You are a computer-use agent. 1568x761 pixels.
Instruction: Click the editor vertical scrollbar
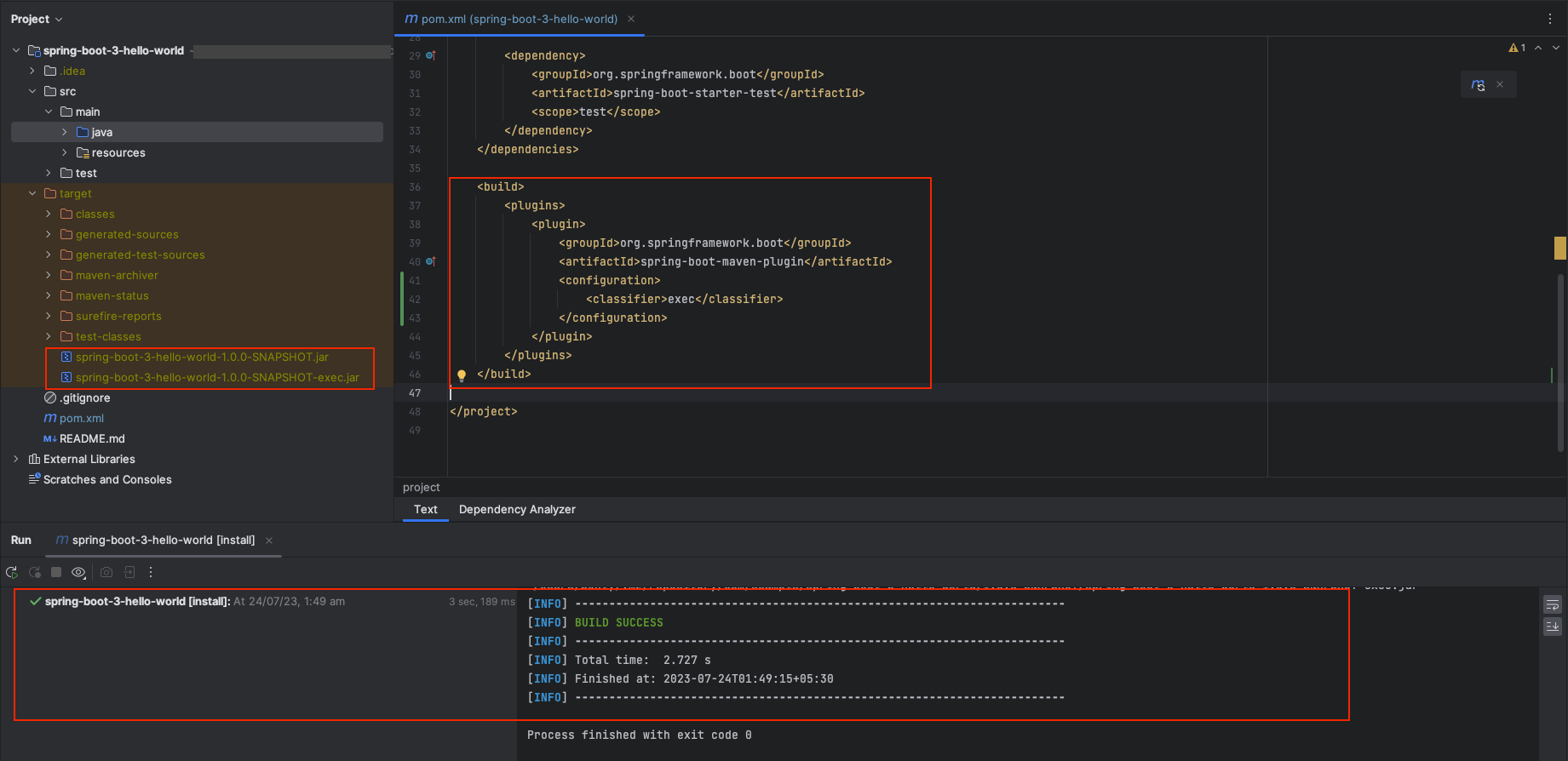click(x=1560, y=362)
